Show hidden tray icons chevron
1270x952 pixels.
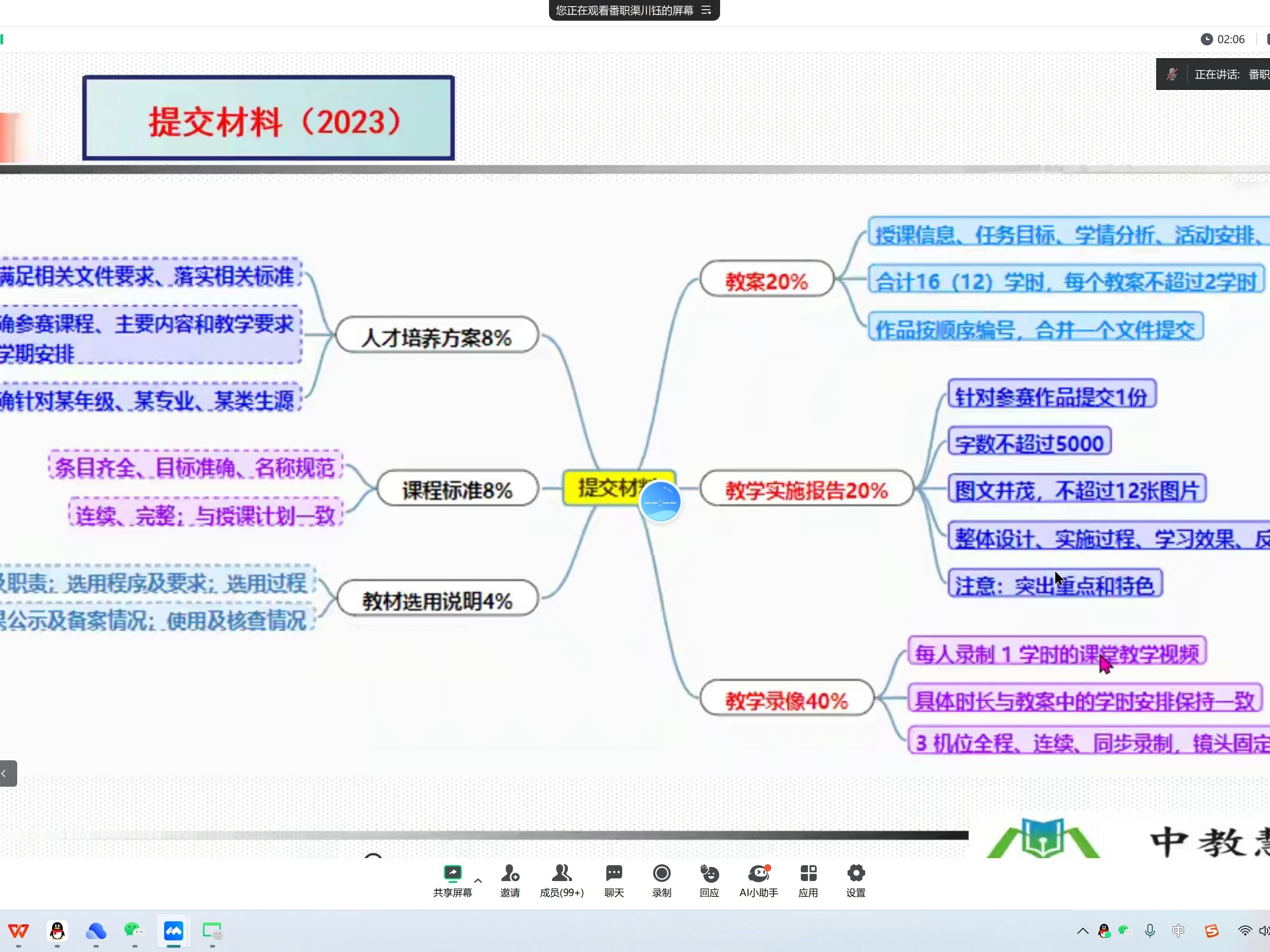(x=1083, y=931)
